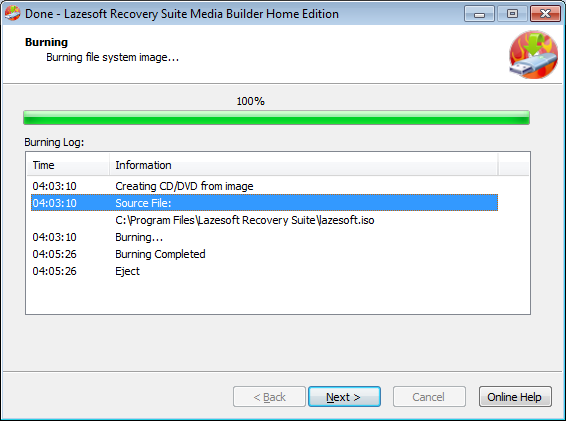Open Online Help
The height and width of the screenshot is (421, 566).
[x=515, y=397]
